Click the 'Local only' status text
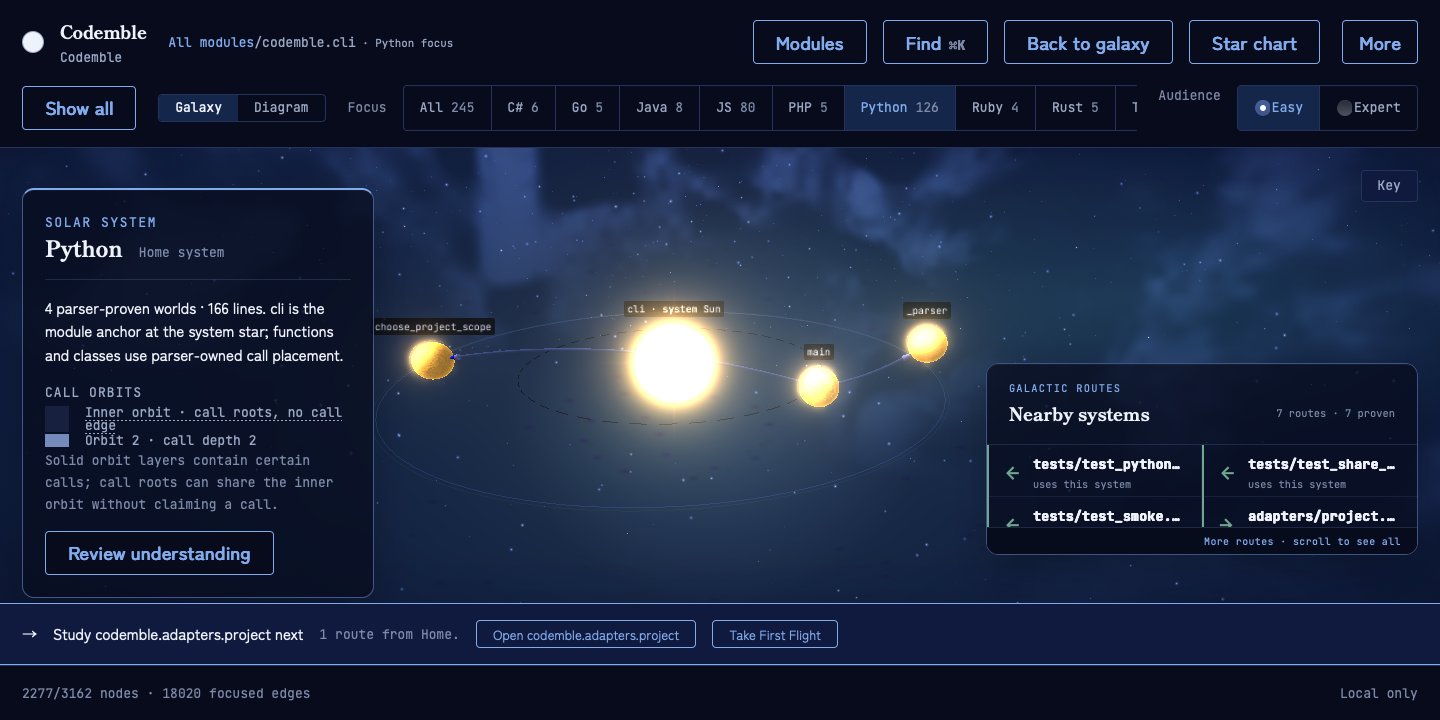The image size is (1440, 720). [x=1379, y=693]
